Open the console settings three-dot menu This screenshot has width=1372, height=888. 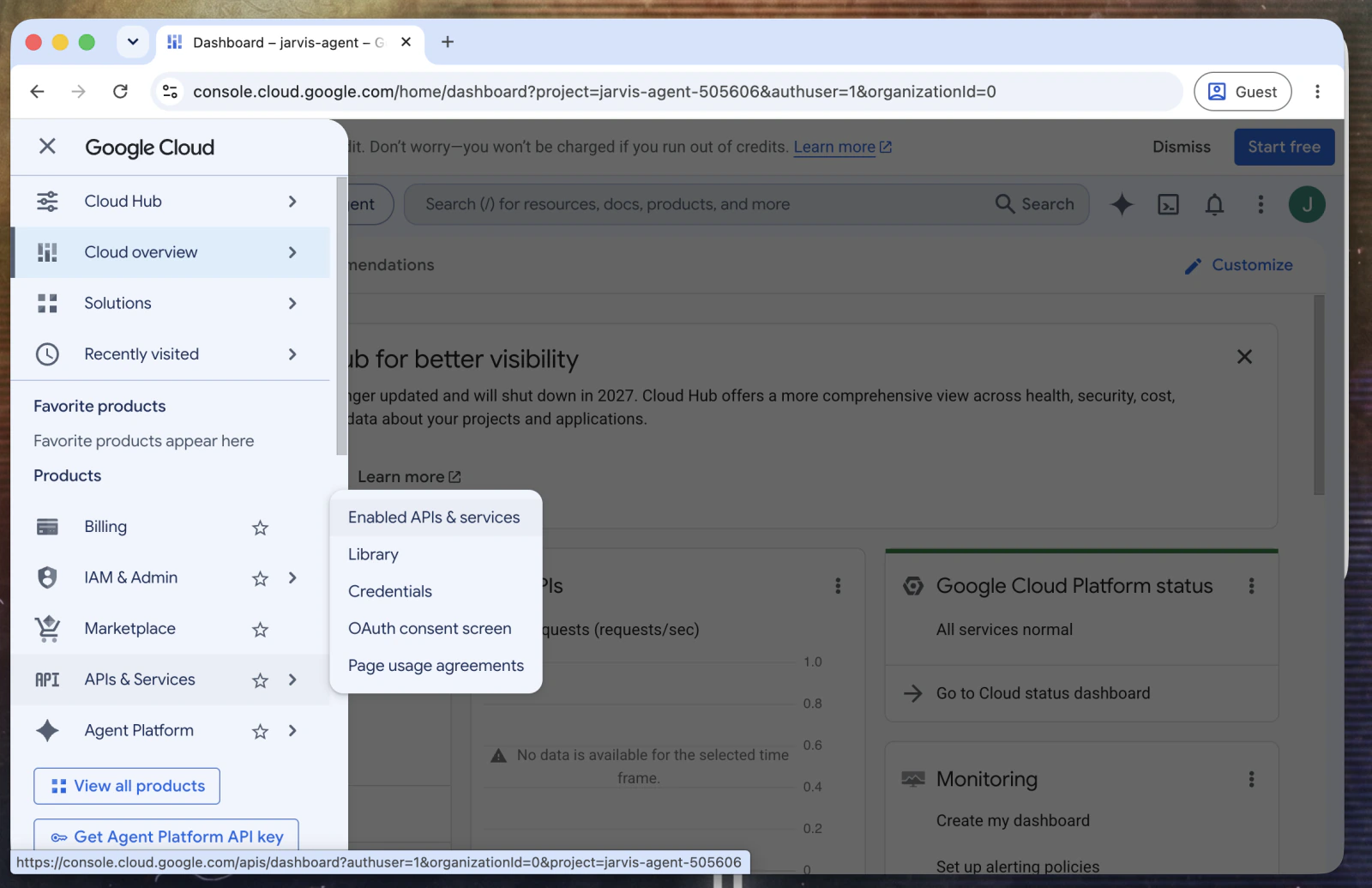click(1261, 204)
